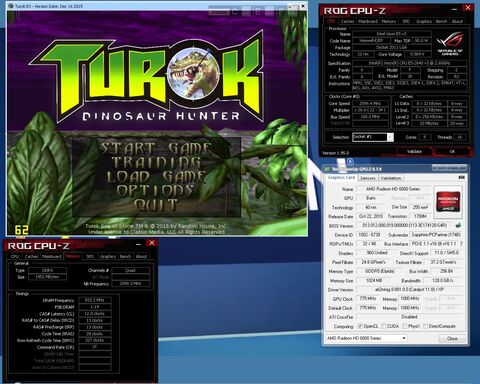Screen dimensions: 480x384
Task: Toggle the OpenCL checkbox in GPU-Z
Action: [x=360, y=326]
